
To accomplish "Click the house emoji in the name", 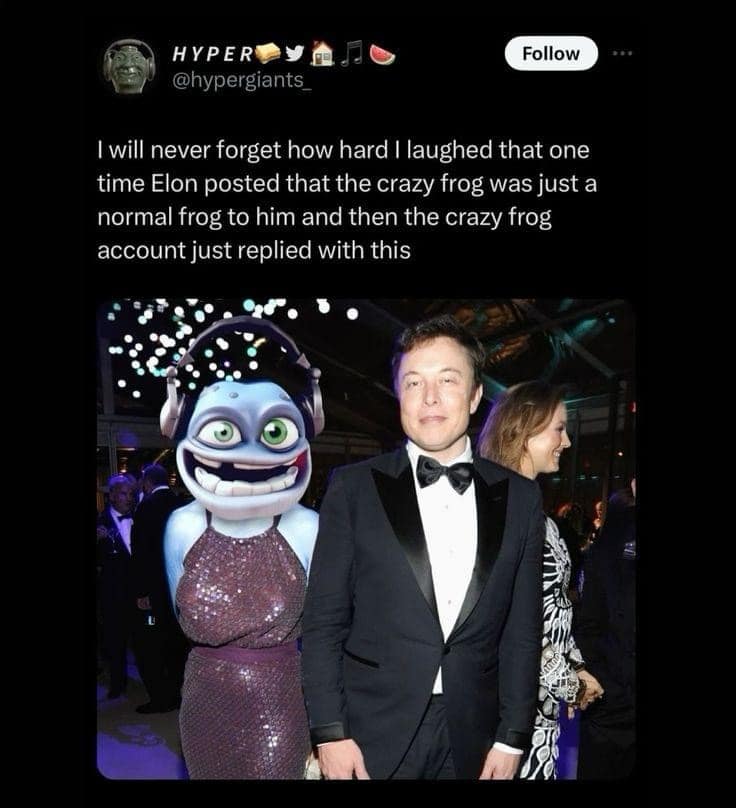I will point(324,53).
